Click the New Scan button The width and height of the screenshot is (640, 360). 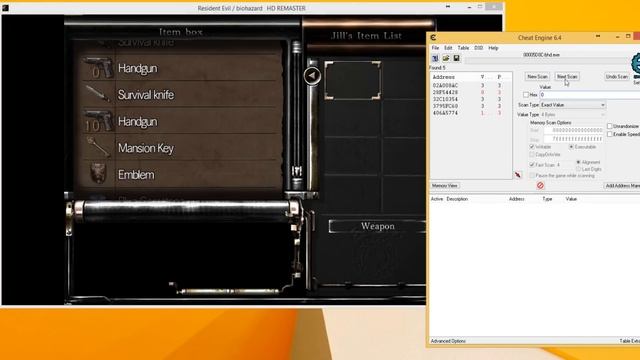(537, 77)
